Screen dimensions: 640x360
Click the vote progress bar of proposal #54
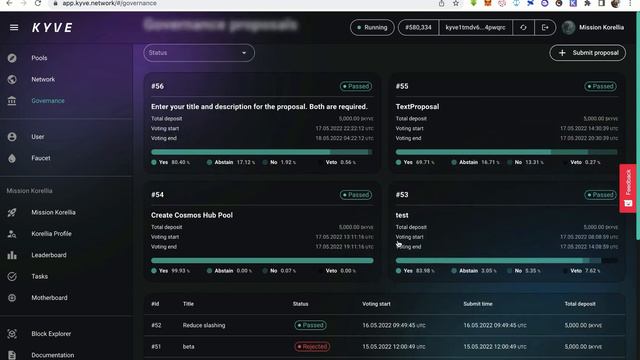(262, 260)
